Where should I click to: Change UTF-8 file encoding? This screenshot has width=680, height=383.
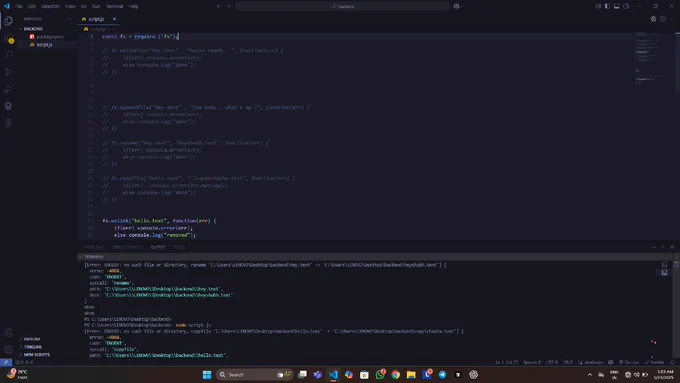(x=552, y=362)
